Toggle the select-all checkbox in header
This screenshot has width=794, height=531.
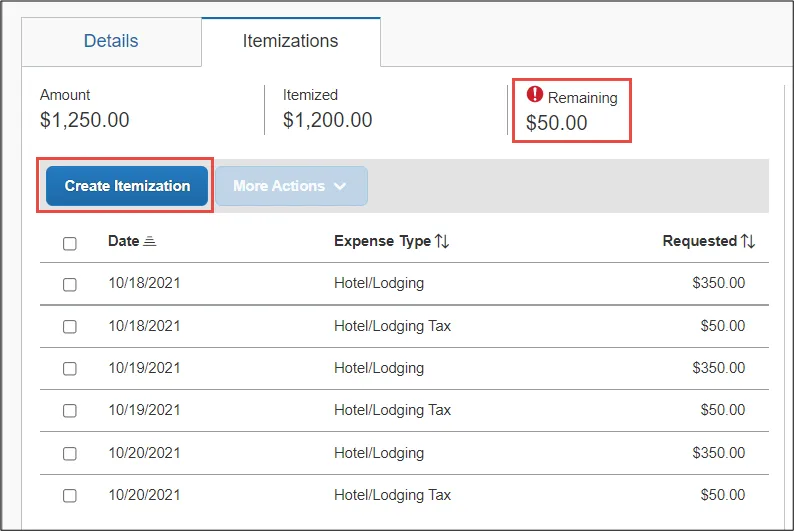pos(70,243)
